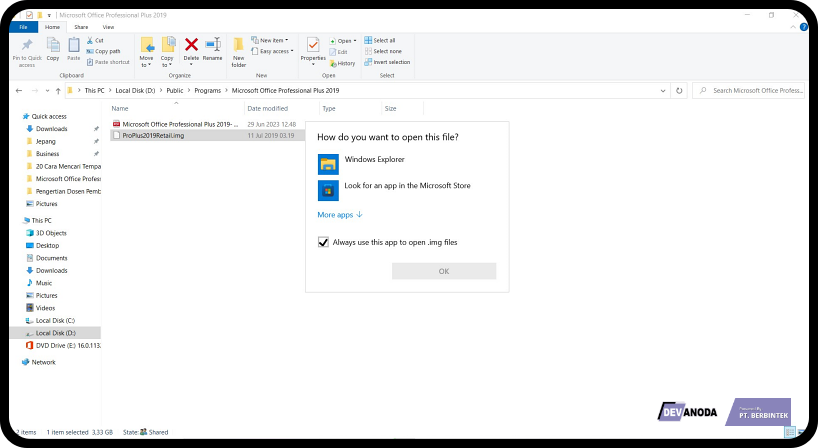This screenshot has height=448, width=818.
Task: Select the ProPlus2019Retail.img file
Action: pyautogui.click(x=207, y=136)
